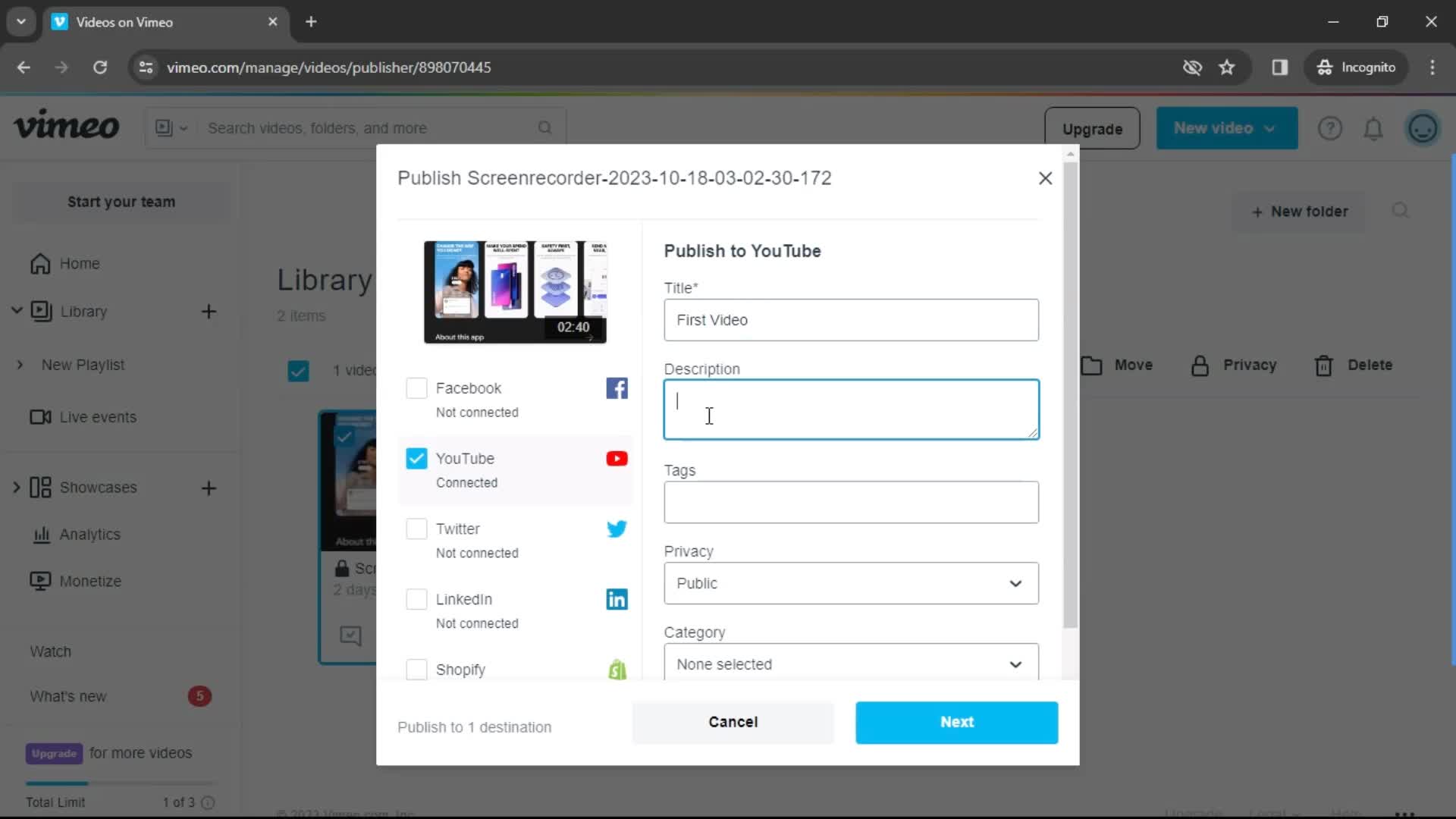Expand the Privacy dropdown menu

click(851, 583)
